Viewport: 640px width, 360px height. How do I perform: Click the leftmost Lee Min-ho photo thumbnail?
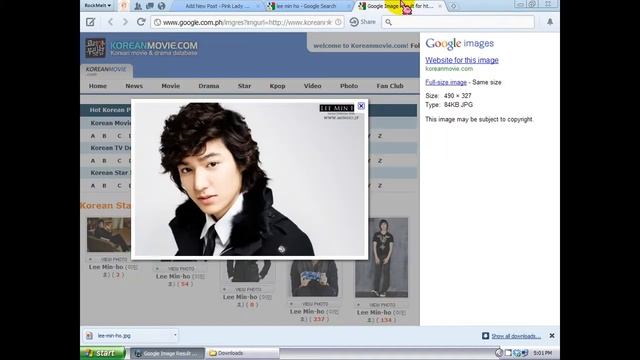click(x=109, y=235)
